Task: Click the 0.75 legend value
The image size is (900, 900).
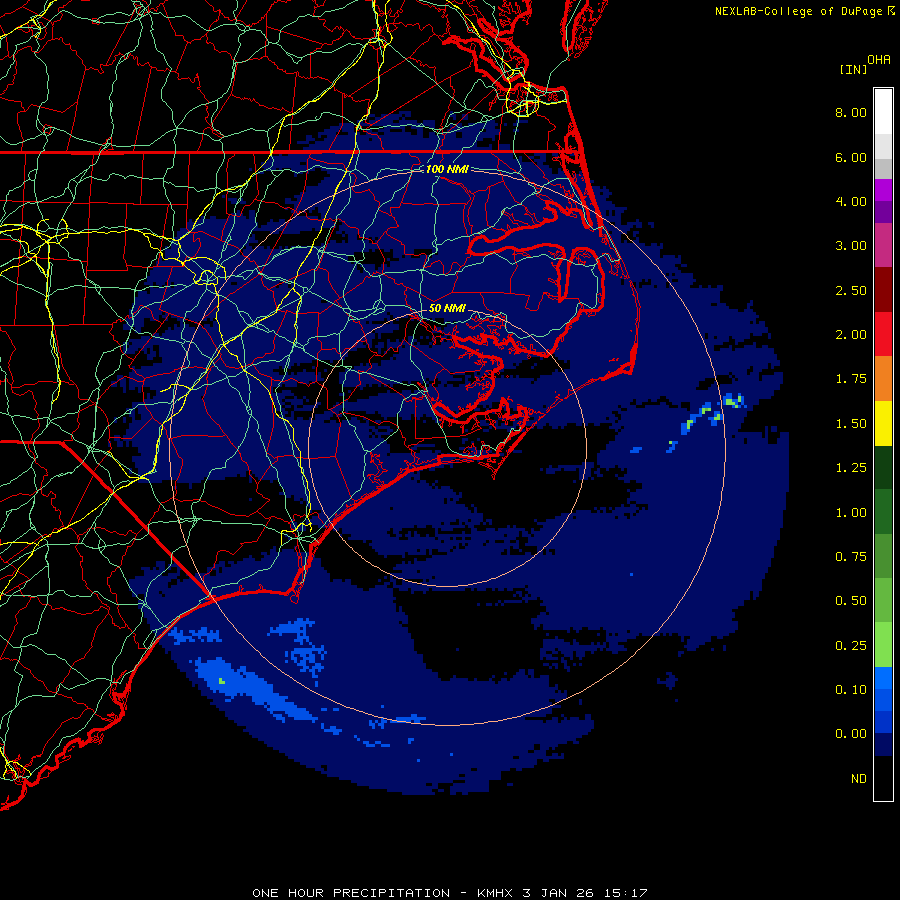Action: coord(851,557)
